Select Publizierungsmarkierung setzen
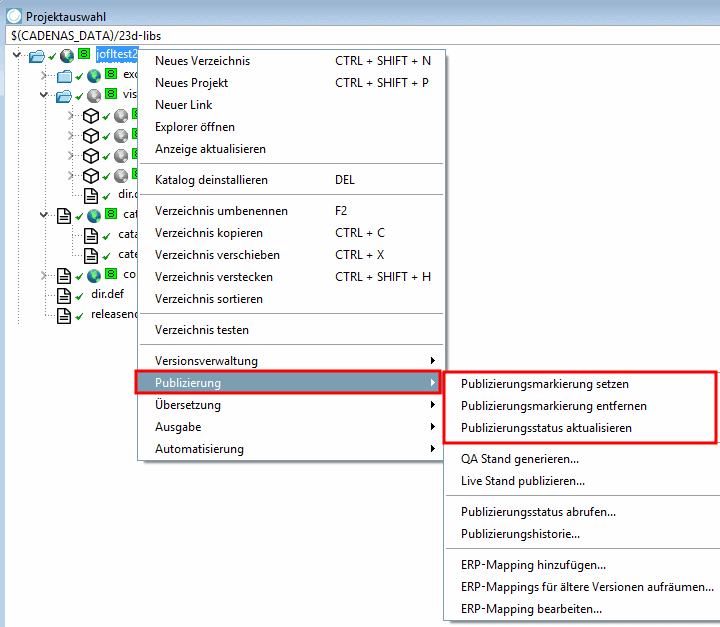The width and height of the screenshot is (720, 627). pyautogui.click(x=545, y=384)
